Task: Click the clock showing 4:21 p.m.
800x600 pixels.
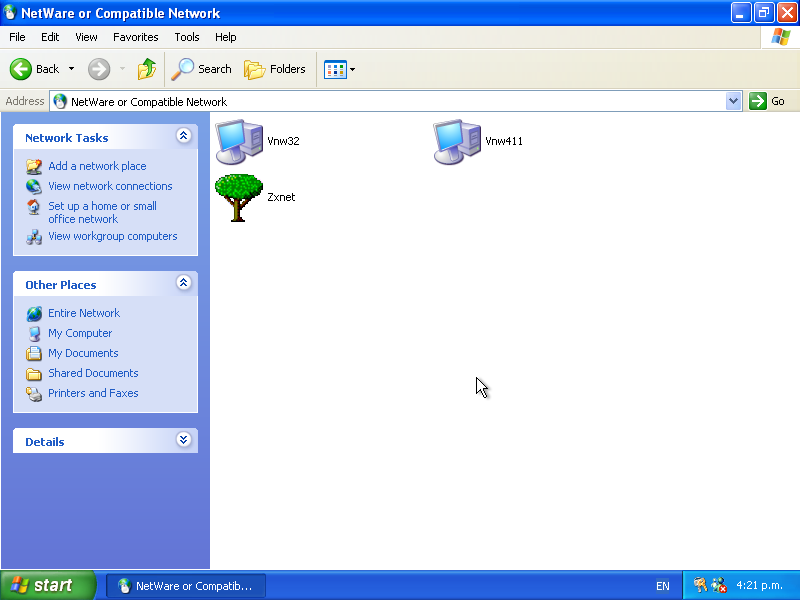Action: [x=759, y=585]
